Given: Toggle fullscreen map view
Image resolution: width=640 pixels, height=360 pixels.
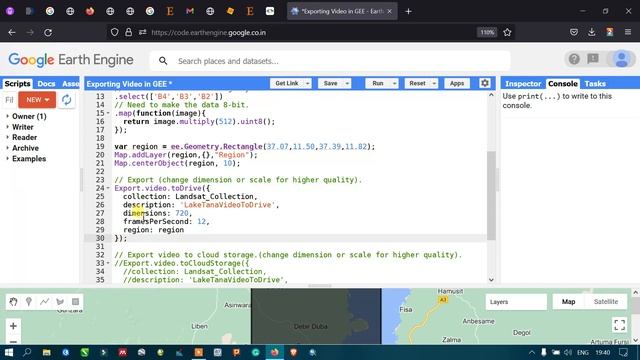Looking at the screenshot, I should 620,325.
